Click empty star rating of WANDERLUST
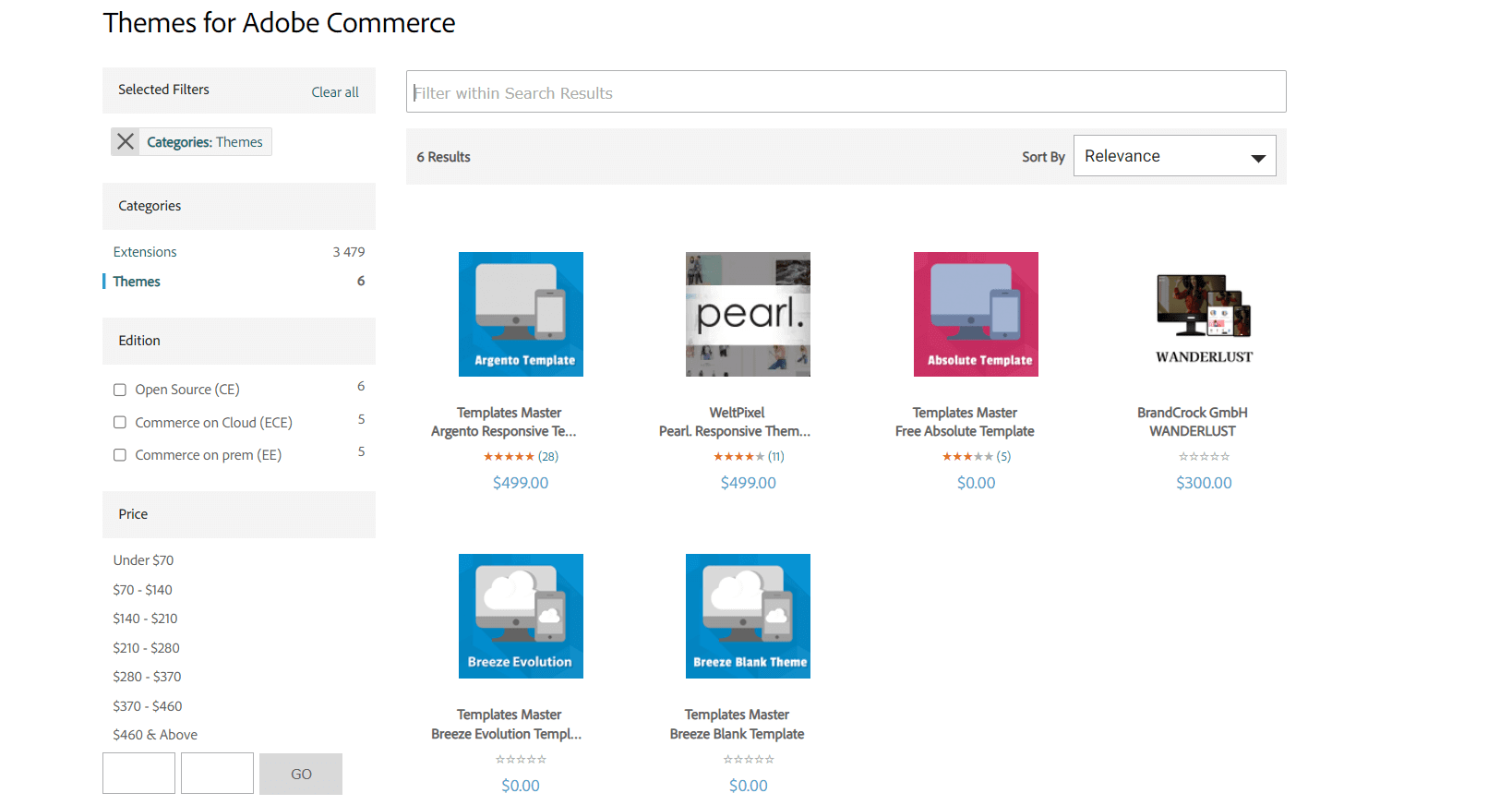 coord(1204,456)
